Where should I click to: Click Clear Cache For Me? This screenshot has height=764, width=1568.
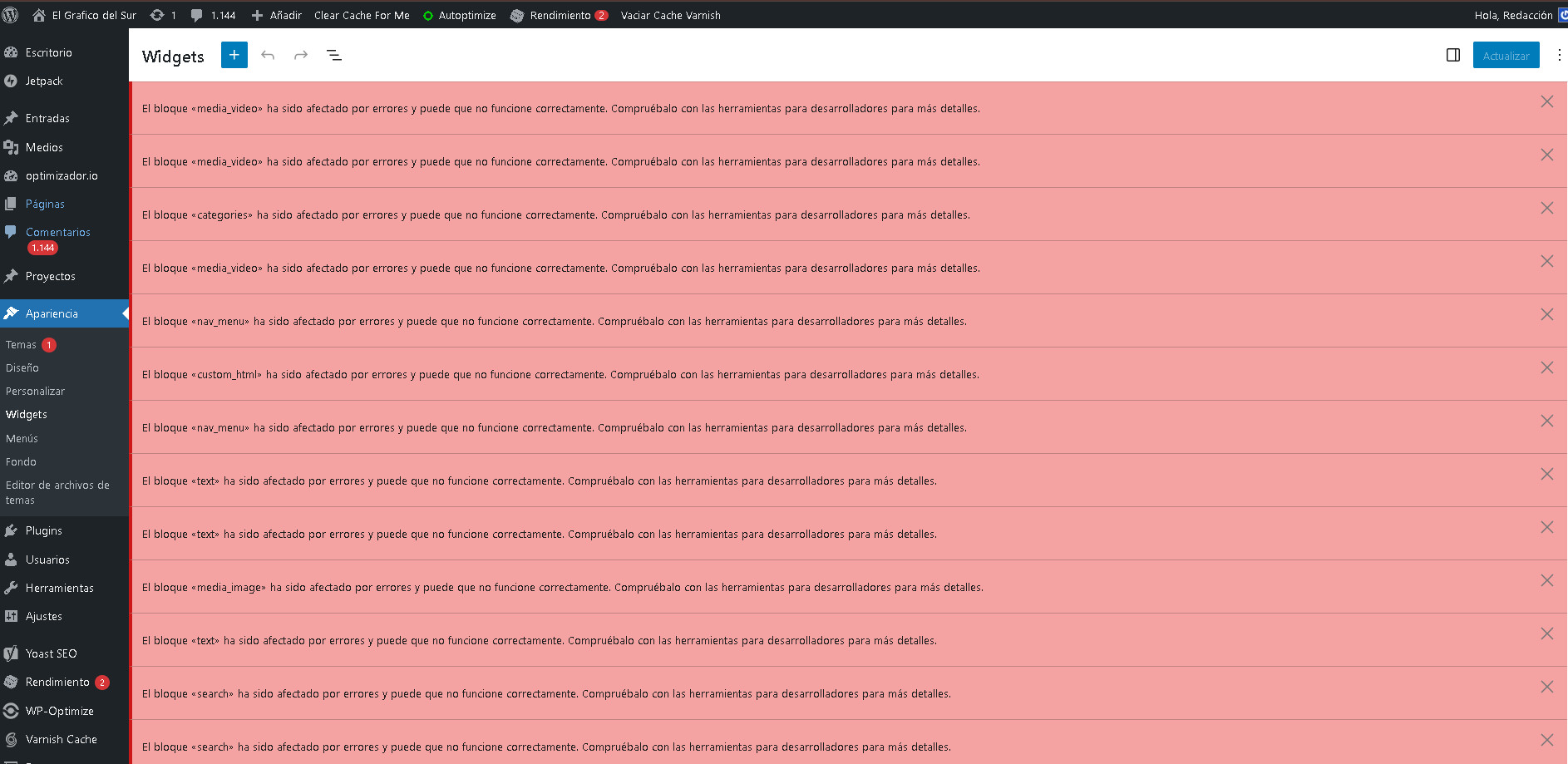pyautogui.click(x=362, y=15)
